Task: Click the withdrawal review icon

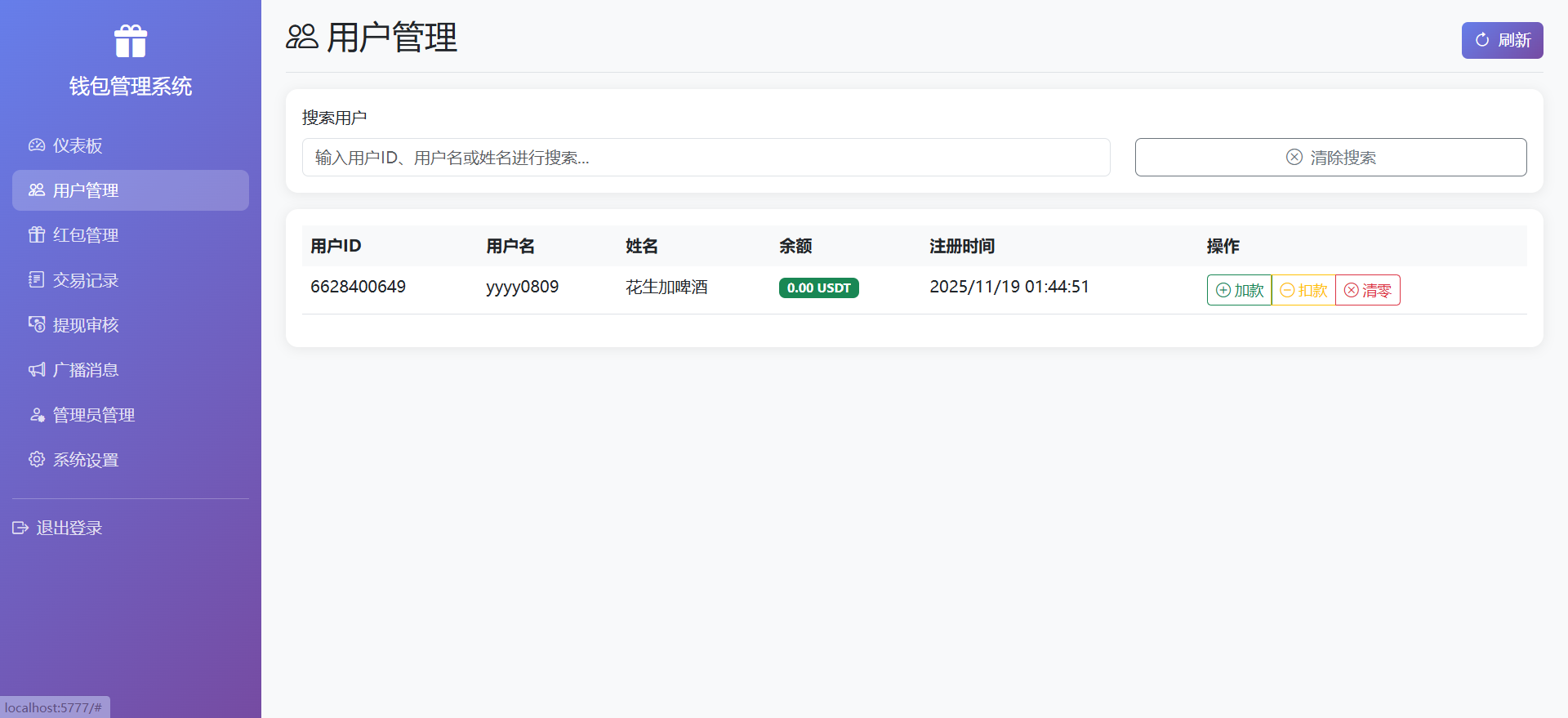Action: (37, 325)
